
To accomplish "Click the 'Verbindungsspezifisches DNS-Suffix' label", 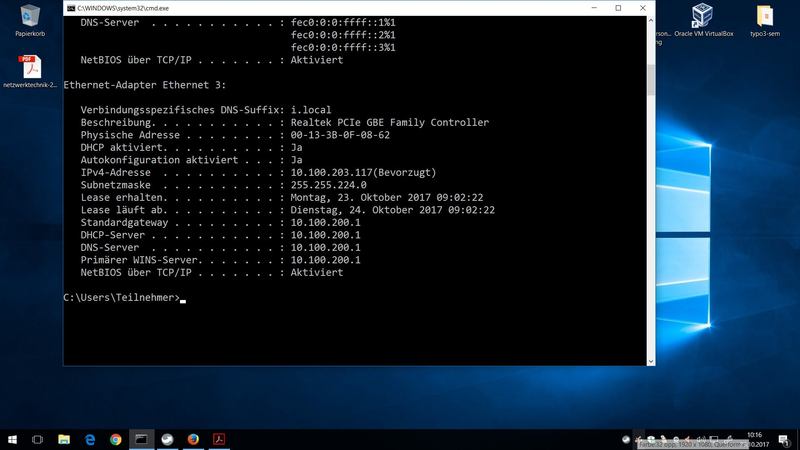I will (x=180, y=110).
